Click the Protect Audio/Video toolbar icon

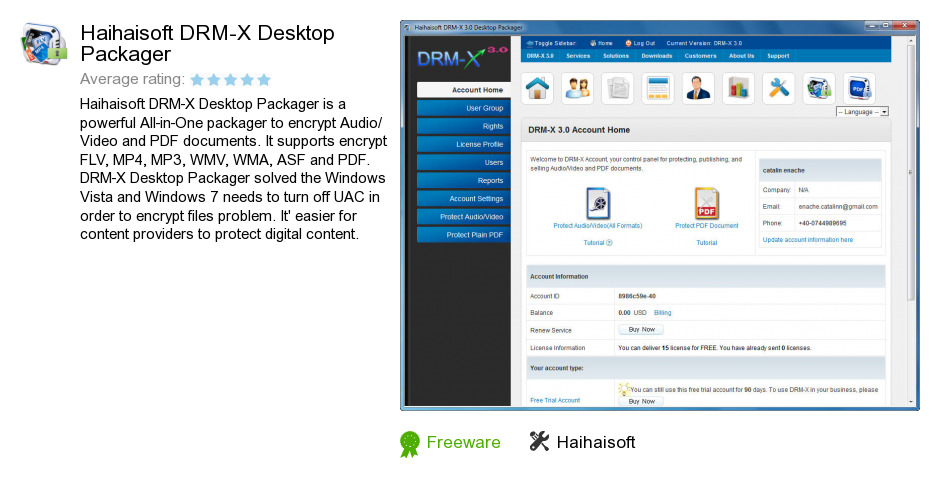[818, 89]
